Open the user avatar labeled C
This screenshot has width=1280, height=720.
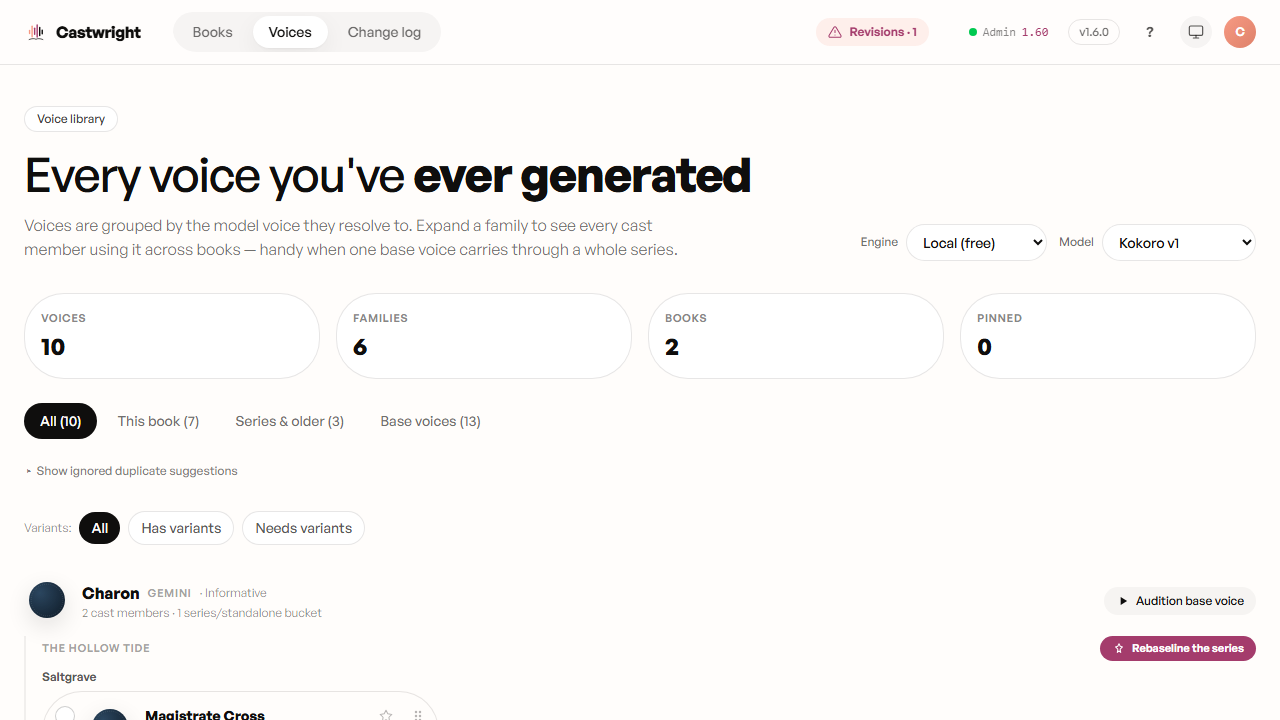(x=1240, y=32)
